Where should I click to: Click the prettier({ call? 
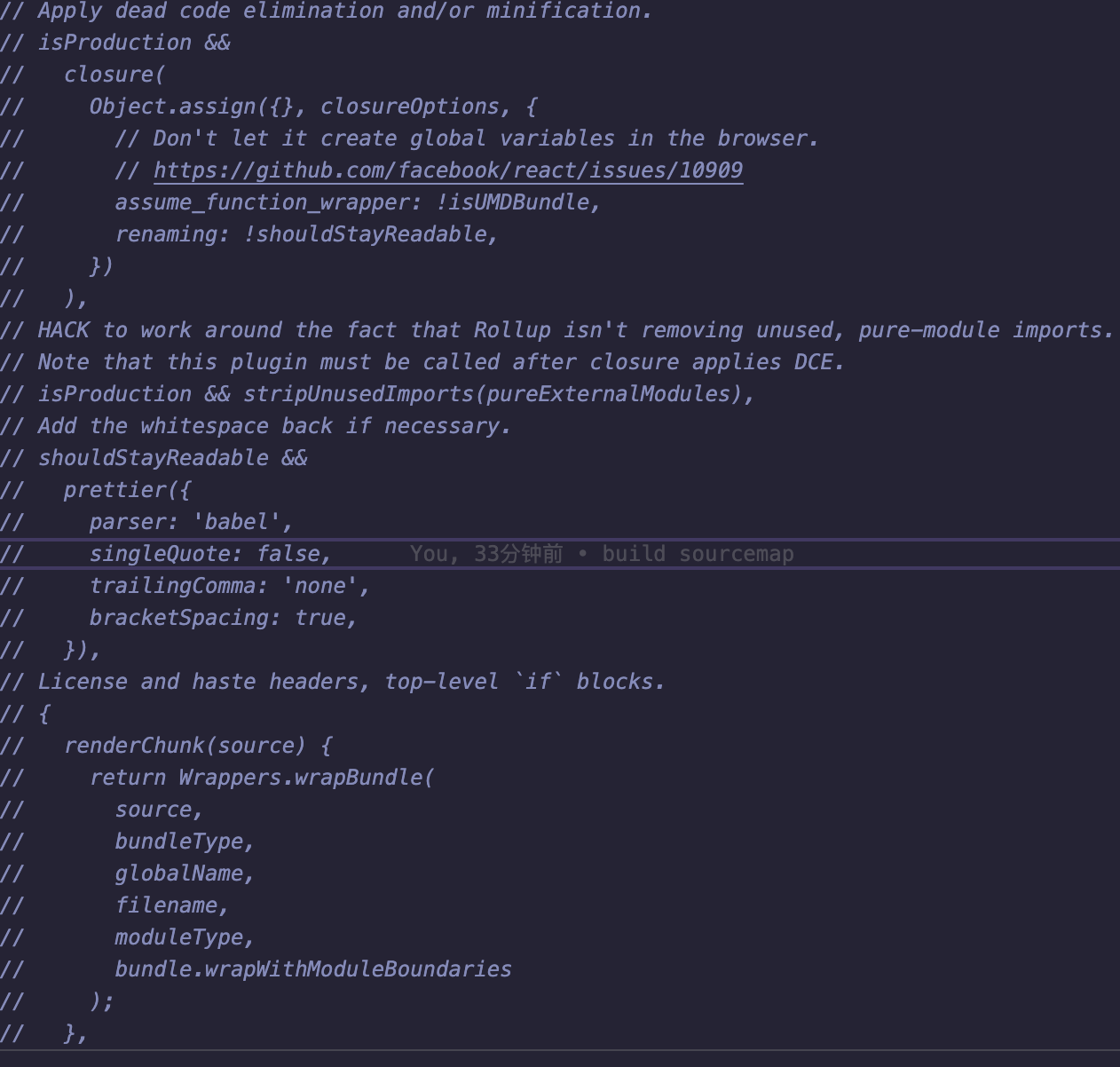[x=126, y=490]
